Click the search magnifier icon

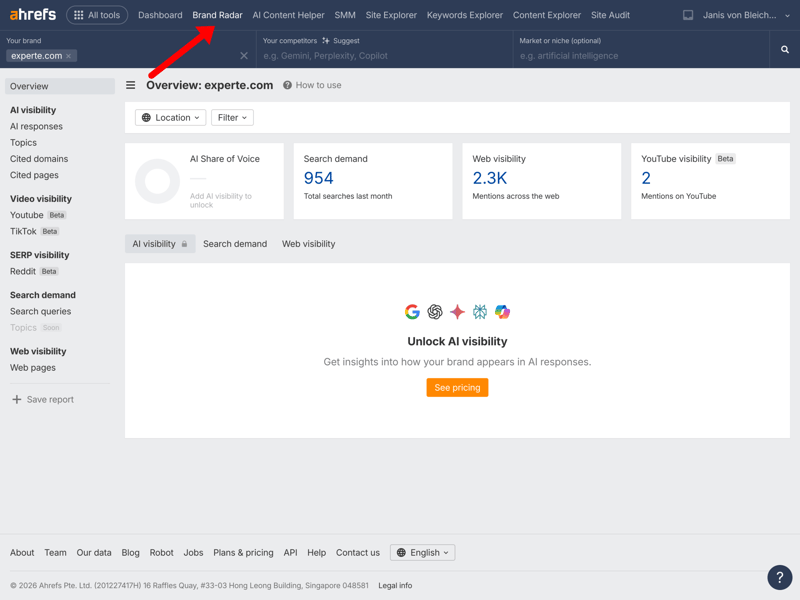pyautogui.click(x=784, y=49)
